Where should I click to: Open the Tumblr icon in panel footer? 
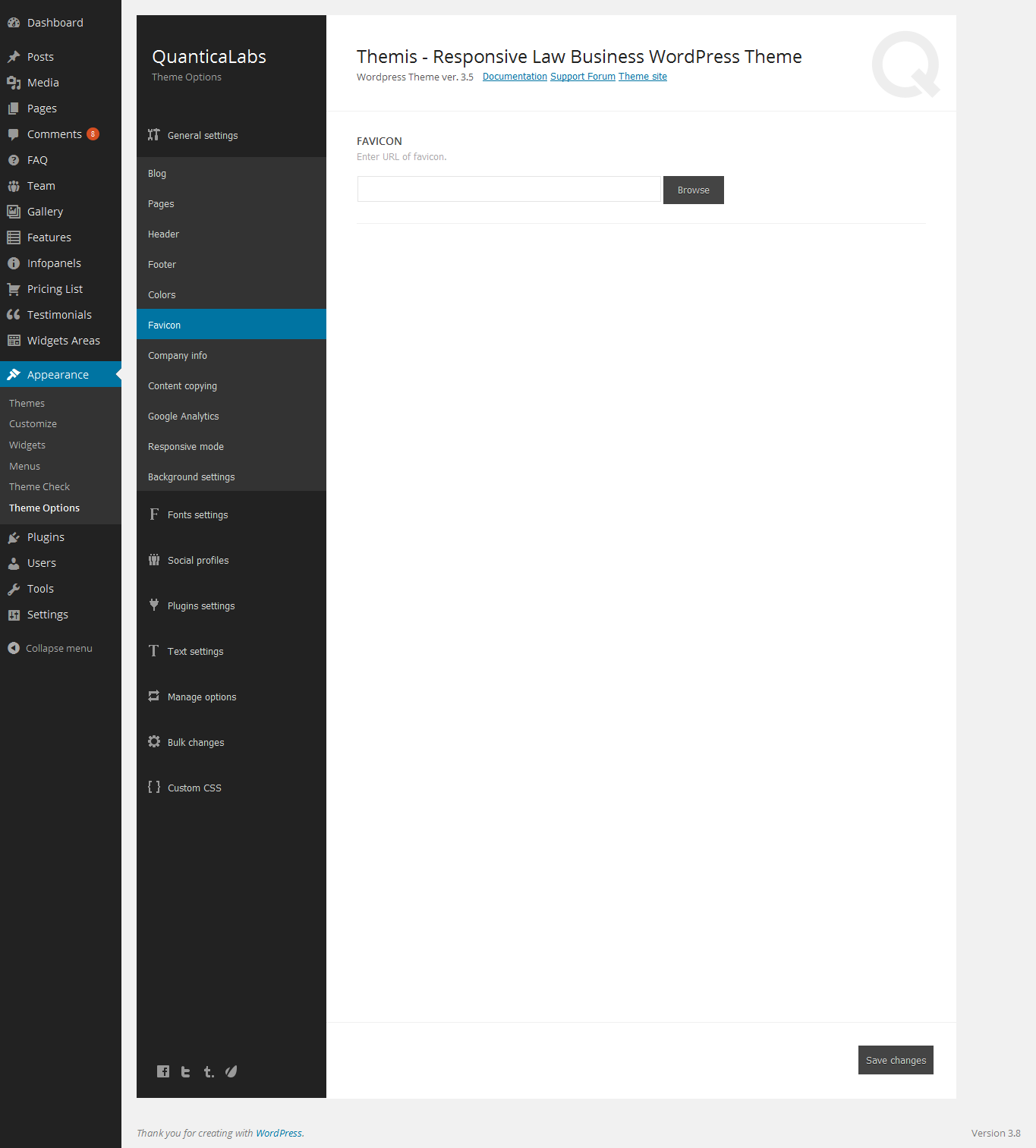(209, 1071)
